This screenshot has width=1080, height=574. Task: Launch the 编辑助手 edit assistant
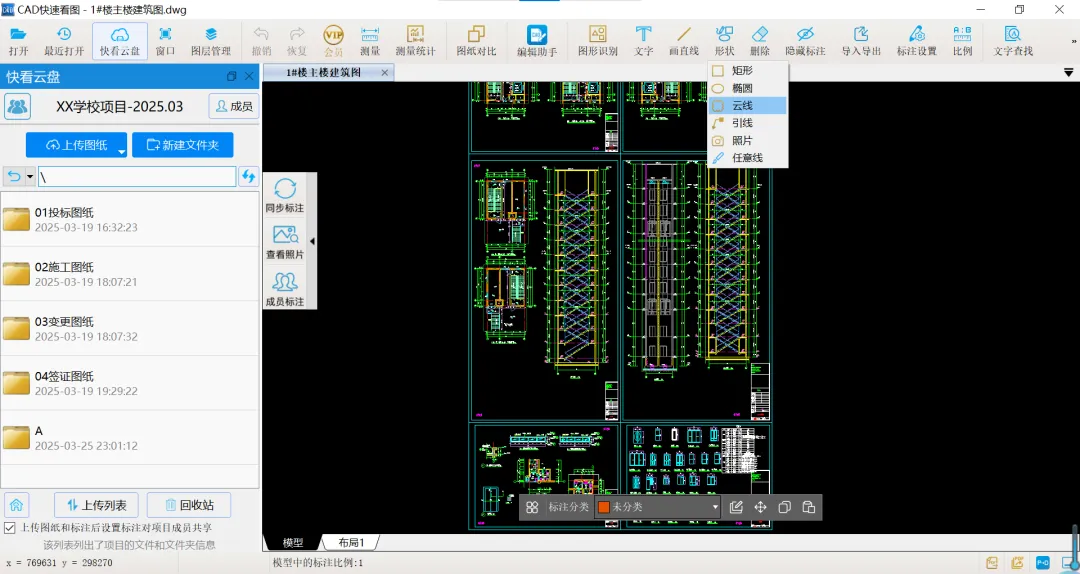point(537,41)
